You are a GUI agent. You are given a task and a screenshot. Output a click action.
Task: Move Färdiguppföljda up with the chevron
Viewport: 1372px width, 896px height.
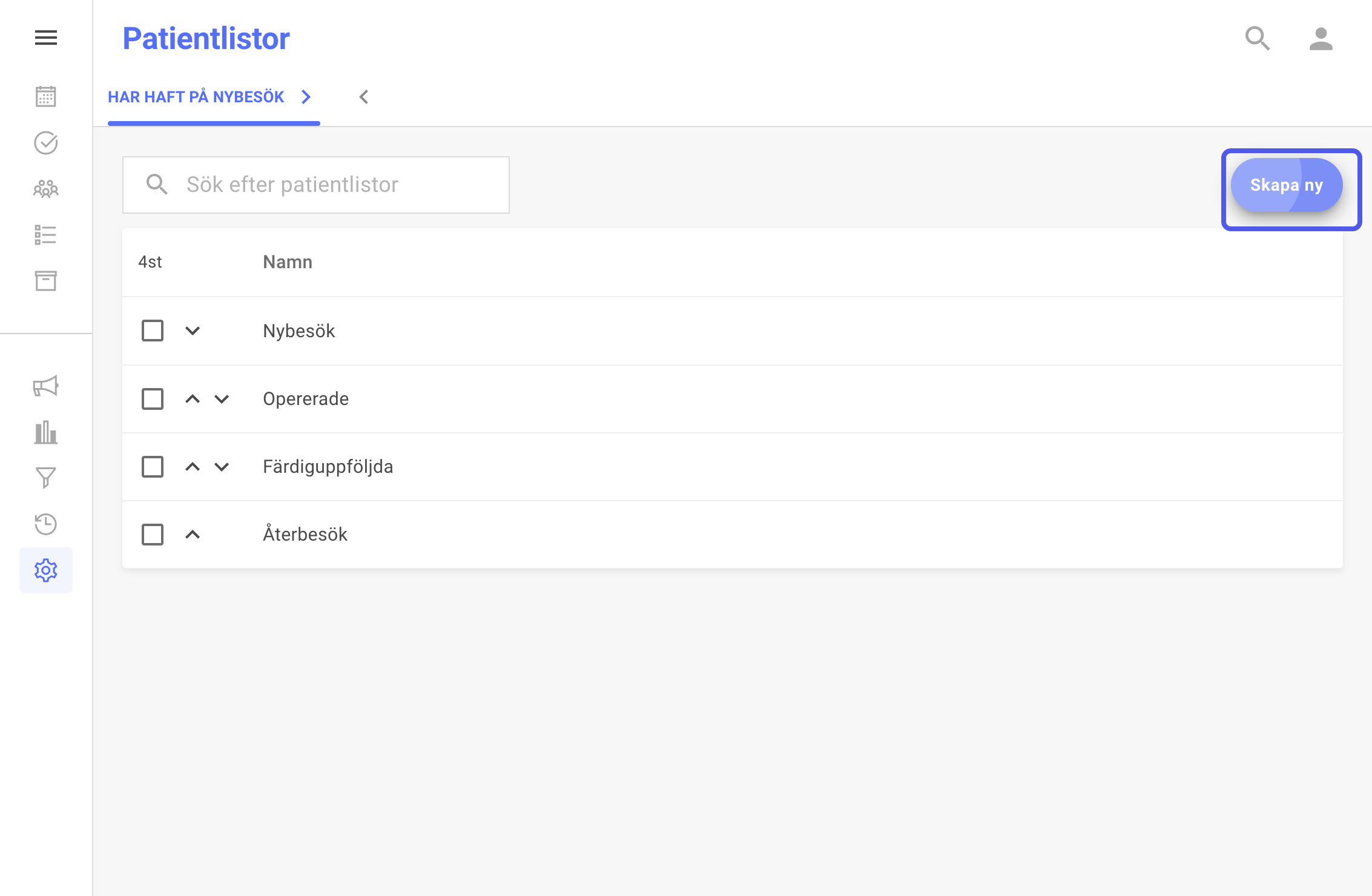pos(193,467)
